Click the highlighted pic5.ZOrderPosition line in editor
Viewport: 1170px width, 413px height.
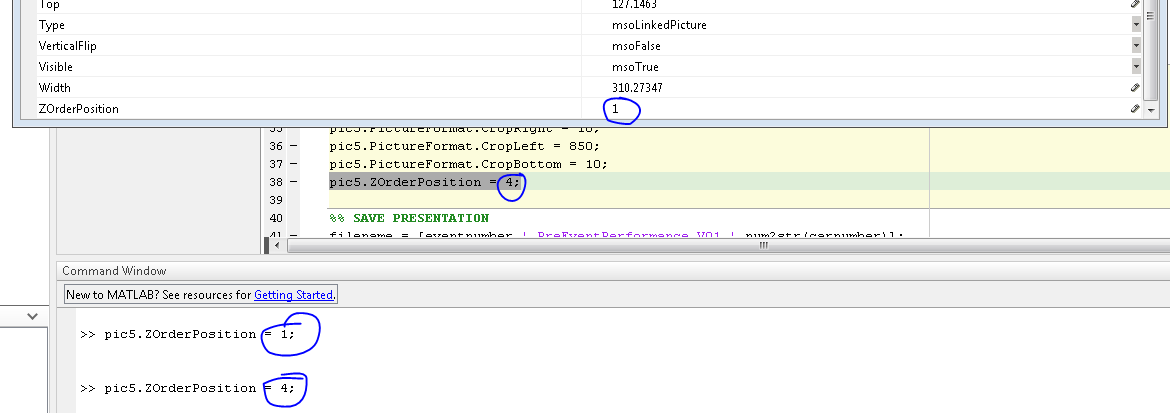[425, 182]
